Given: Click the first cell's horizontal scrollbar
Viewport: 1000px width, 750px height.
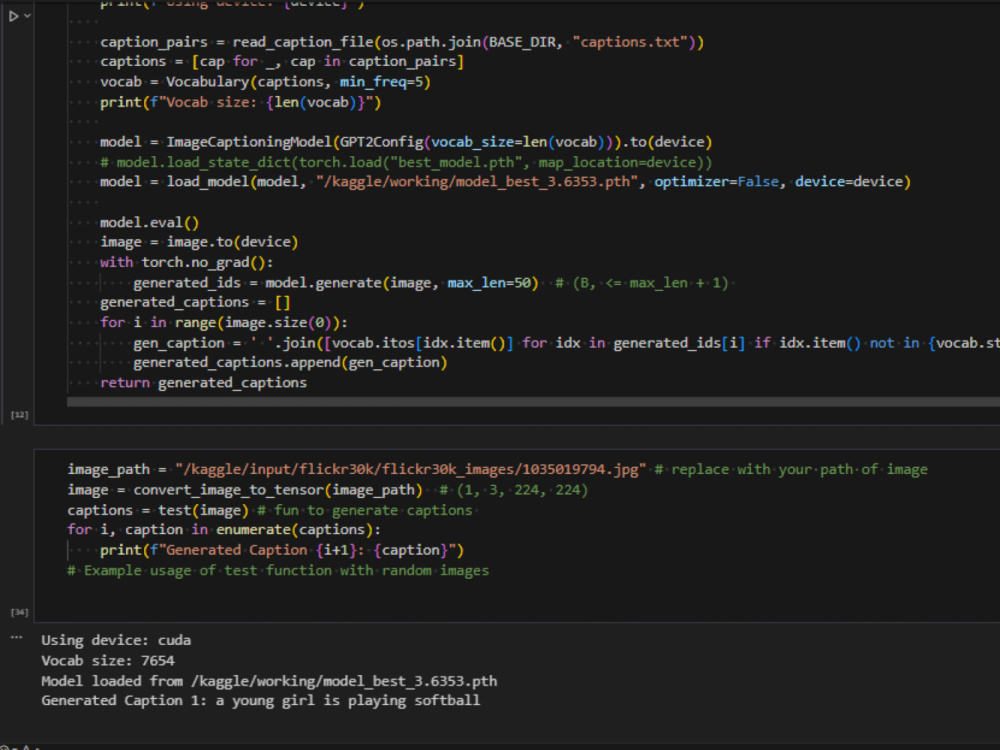Looking at the screenshot, I should 533,402.
